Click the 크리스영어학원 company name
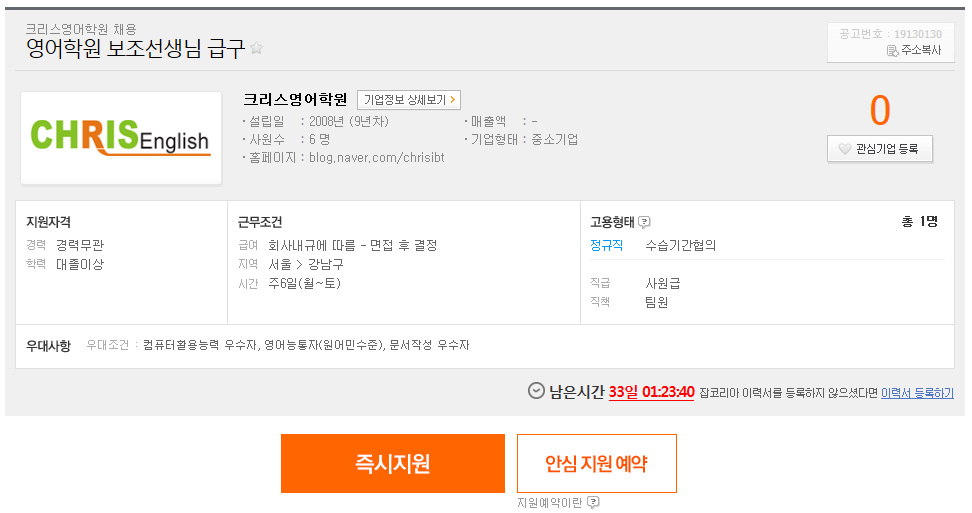The image size is (972, 513). [x=295, y=99]
